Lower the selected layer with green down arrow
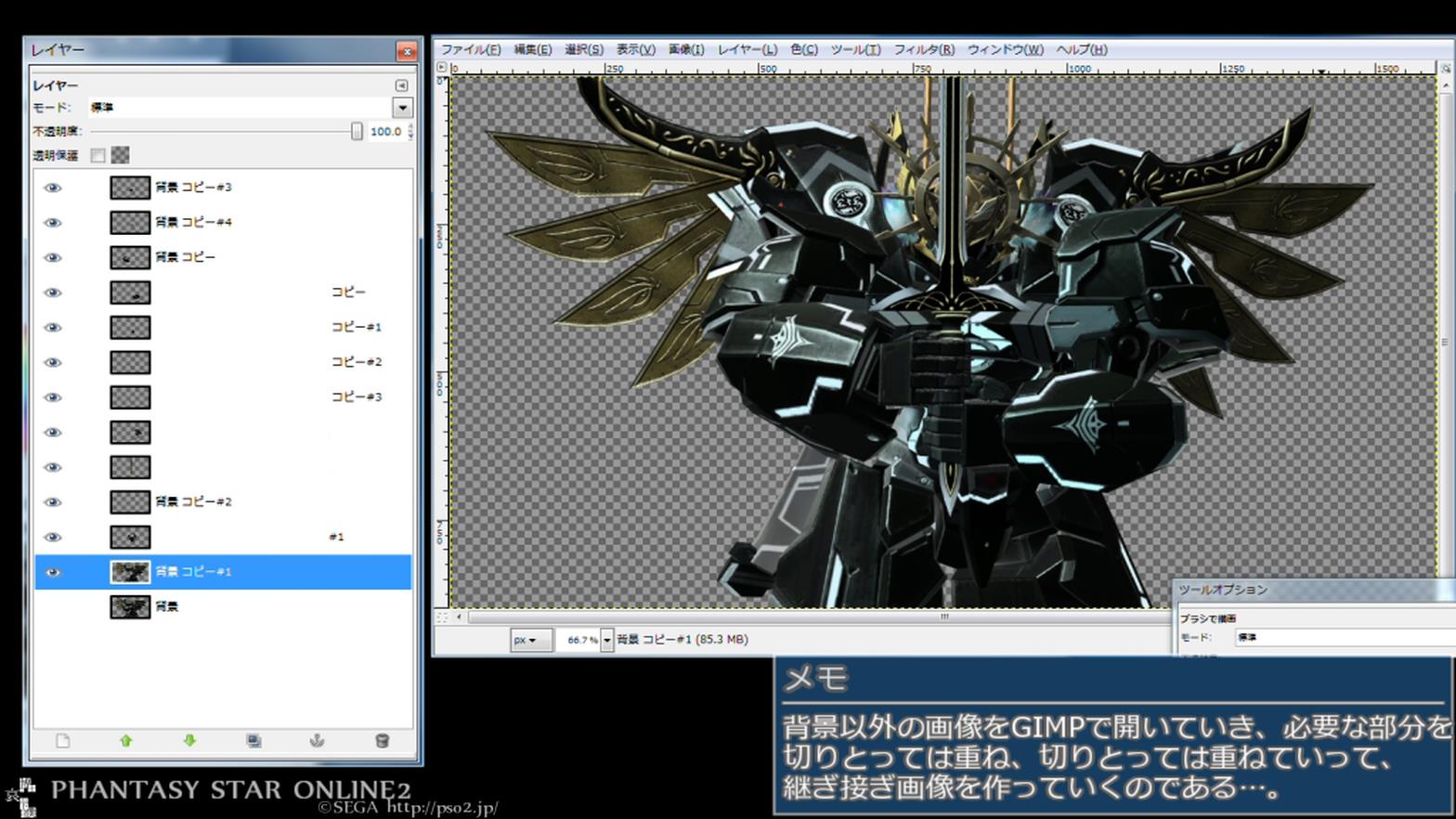Screen dimensions: 1456x819 tap(189, 741)
